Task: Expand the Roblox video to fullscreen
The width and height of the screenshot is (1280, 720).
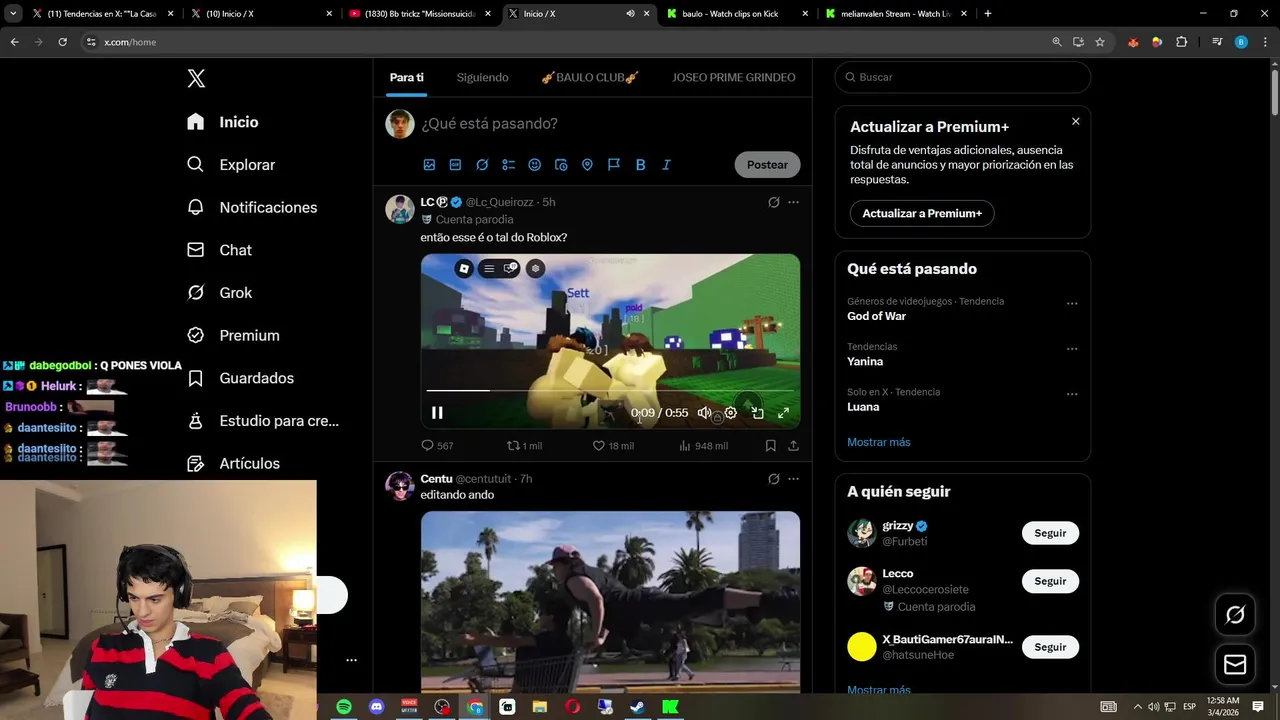Action: [x=783, y=413]
